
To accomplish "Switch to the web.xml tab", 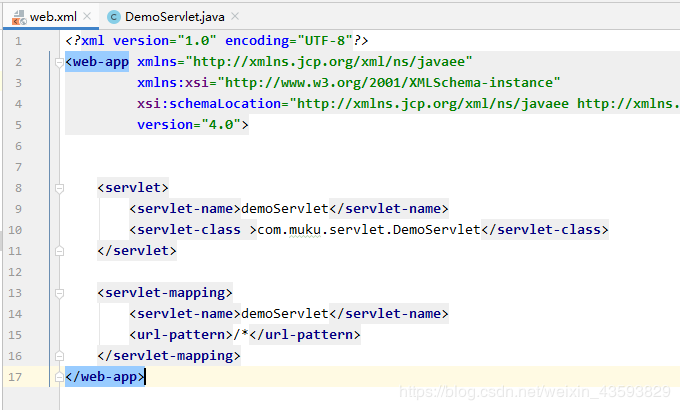I will tap(51, 16).
